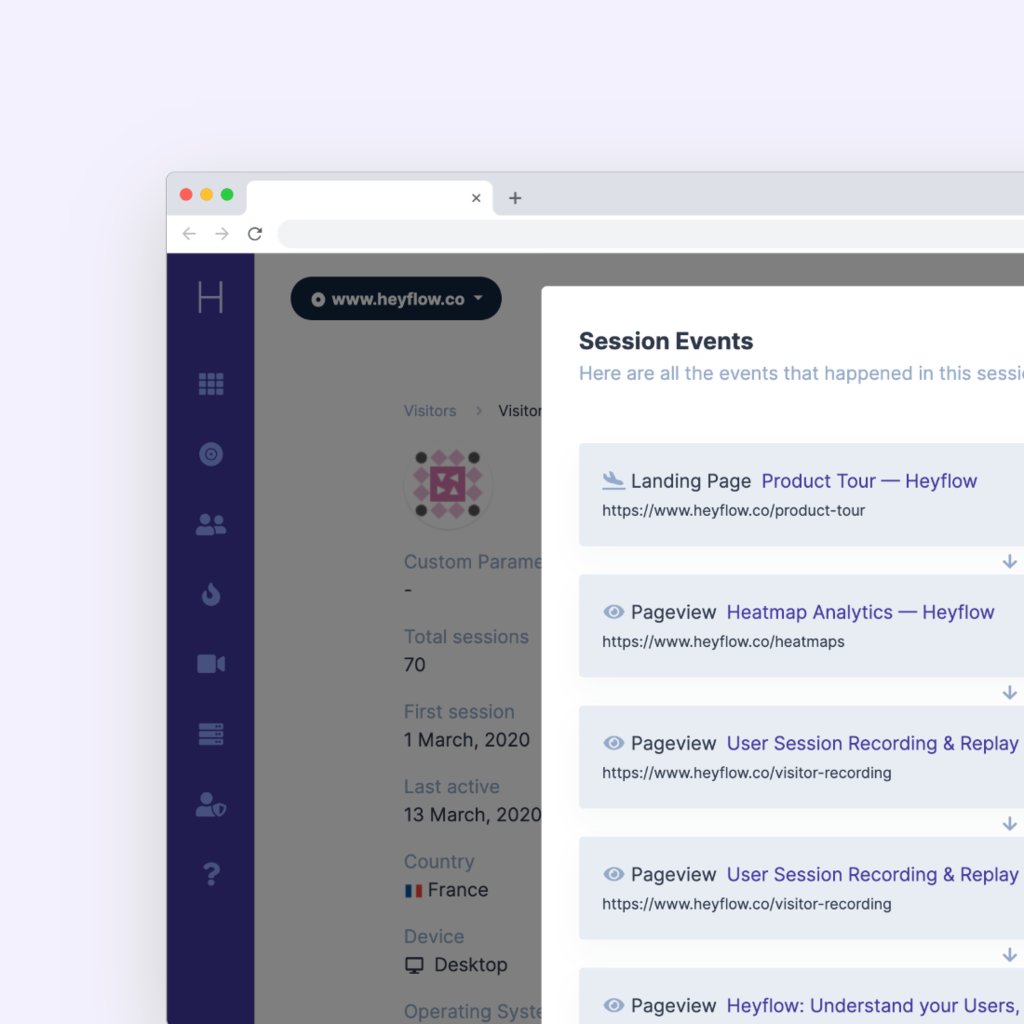Image resolution: width=1024 pixels, height=1024 pixels.
Task: Open the heatmaps flame icon in sidebar
Action: tap(210, 594)
